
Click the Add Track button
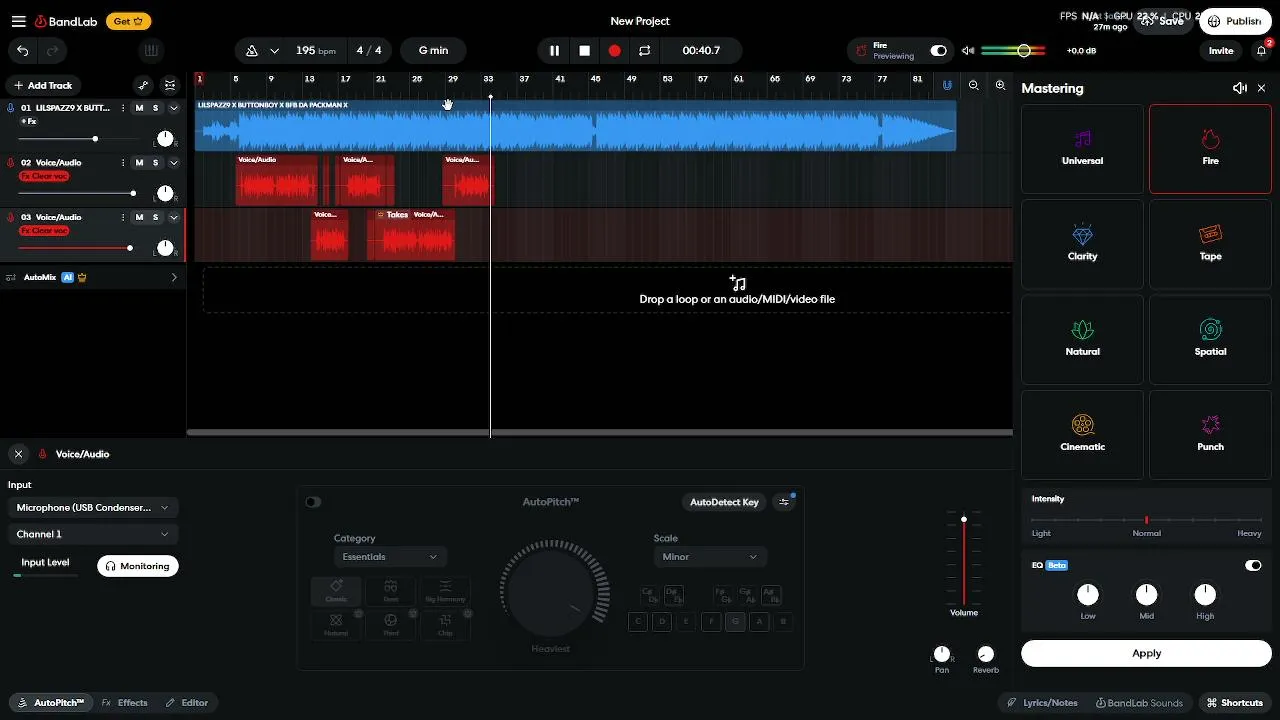click(43, 86)
